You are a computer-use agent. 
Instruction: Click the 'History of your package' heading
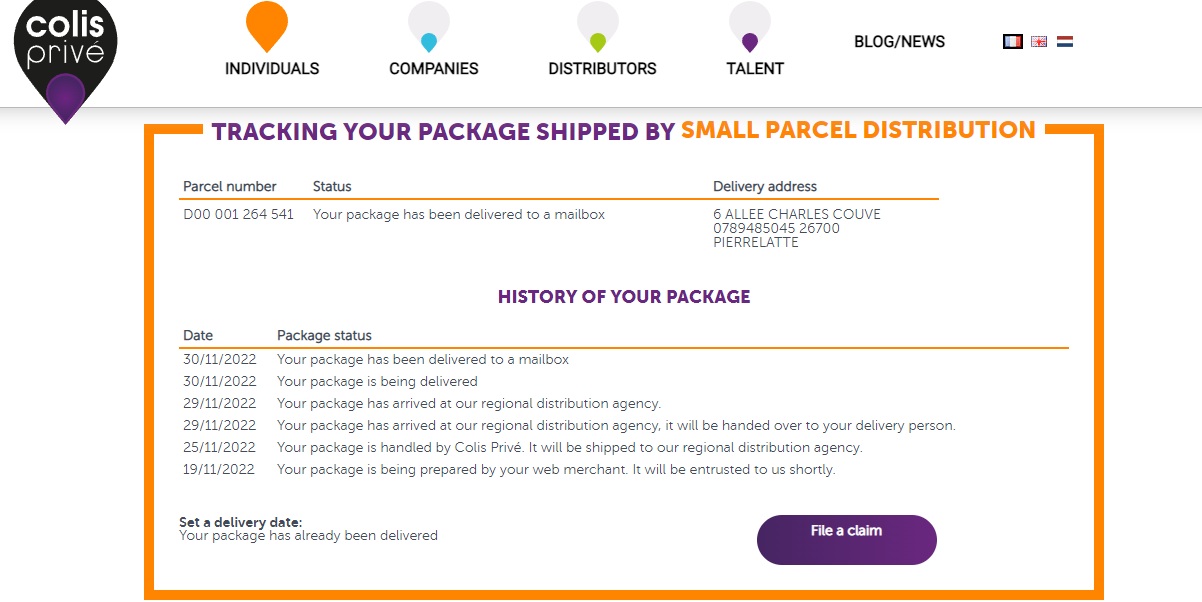pos(624,297)
